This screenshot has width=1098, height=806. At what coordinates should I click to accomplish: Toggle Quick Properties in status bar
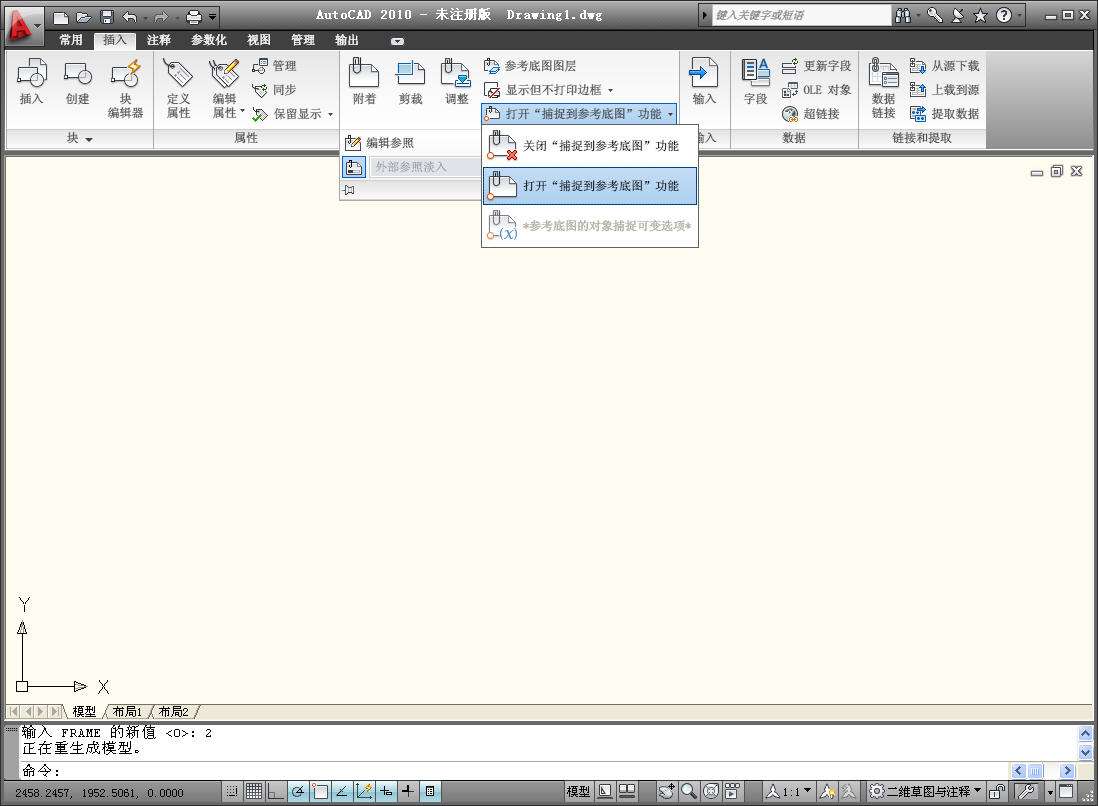coord(430,791)
